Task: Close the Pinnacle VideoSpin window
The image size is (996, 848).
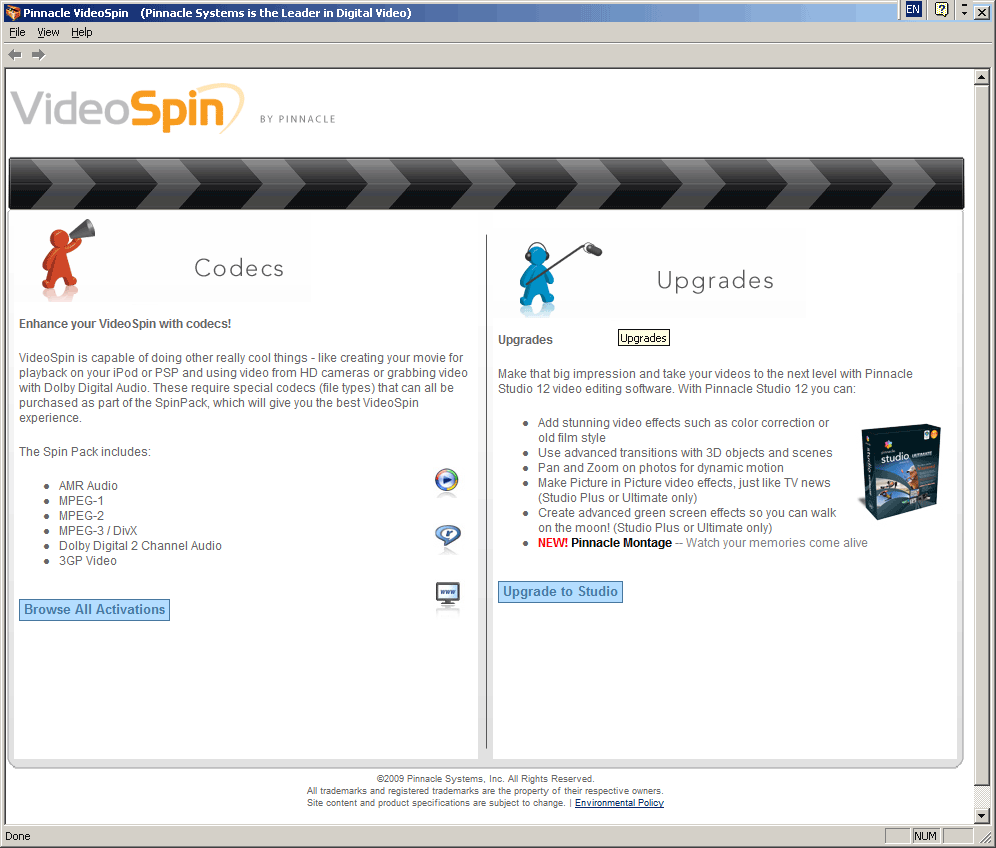Action: tap(981, 11)
